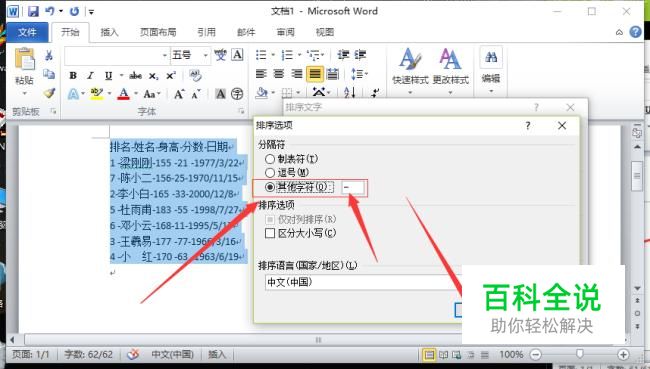
Task: Click the vertical scrollbar thumb of the document
Action: click(x=637, y=176)
